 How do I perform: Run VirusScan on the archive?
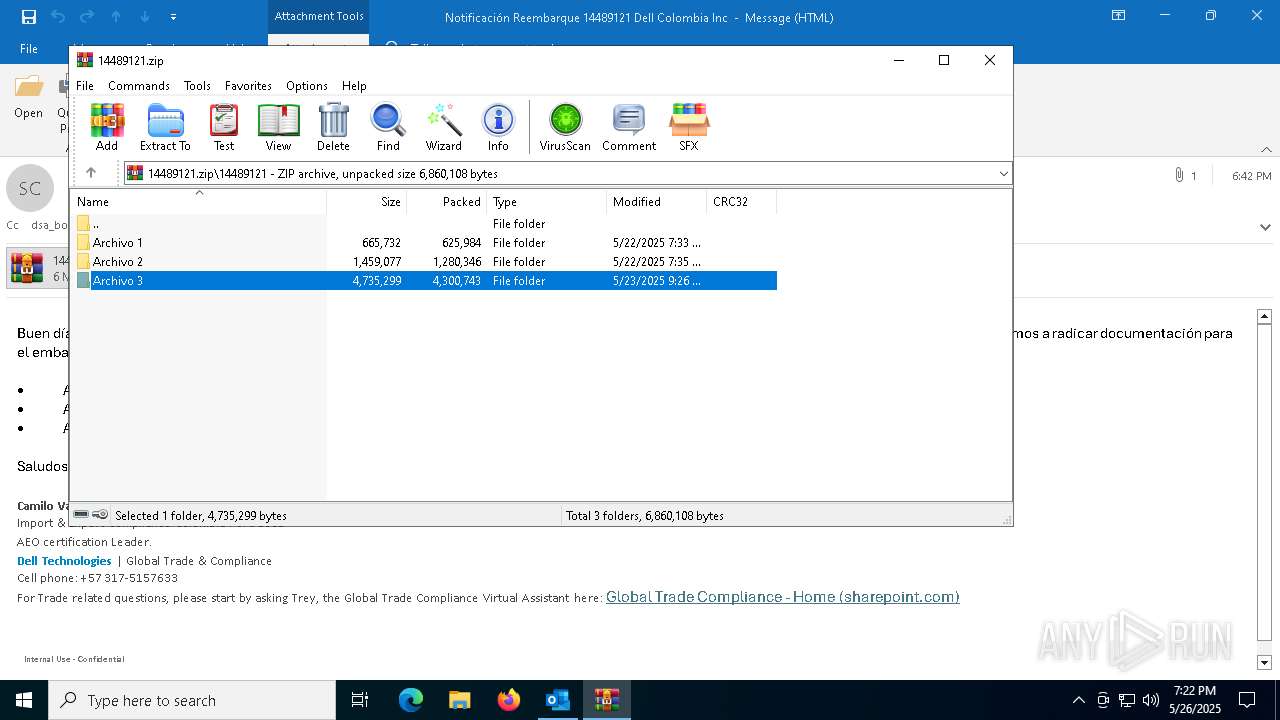tap(565, 127)
